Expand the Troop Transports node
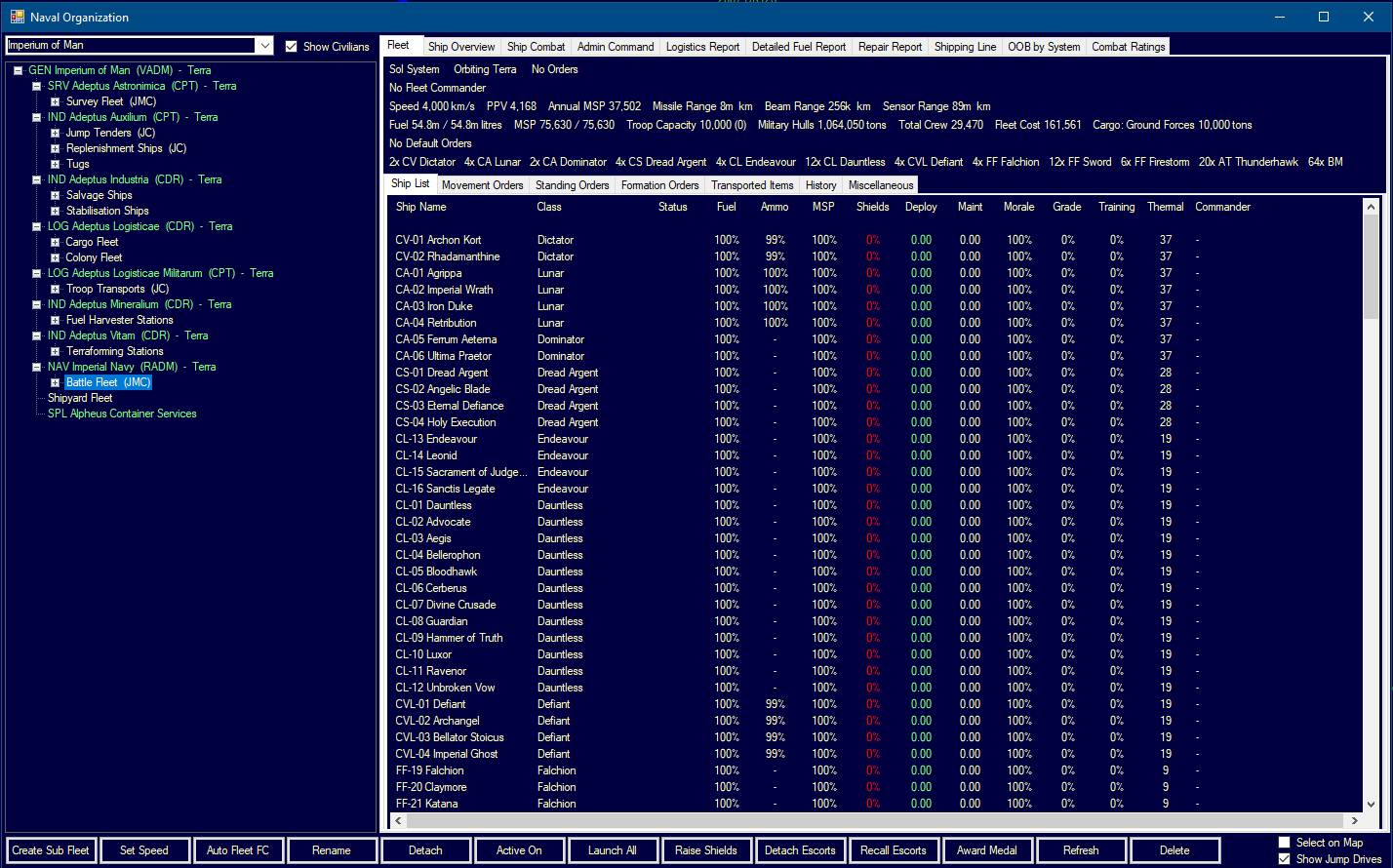This screenshot has width=1393, height=868. [x=56, y=289]
